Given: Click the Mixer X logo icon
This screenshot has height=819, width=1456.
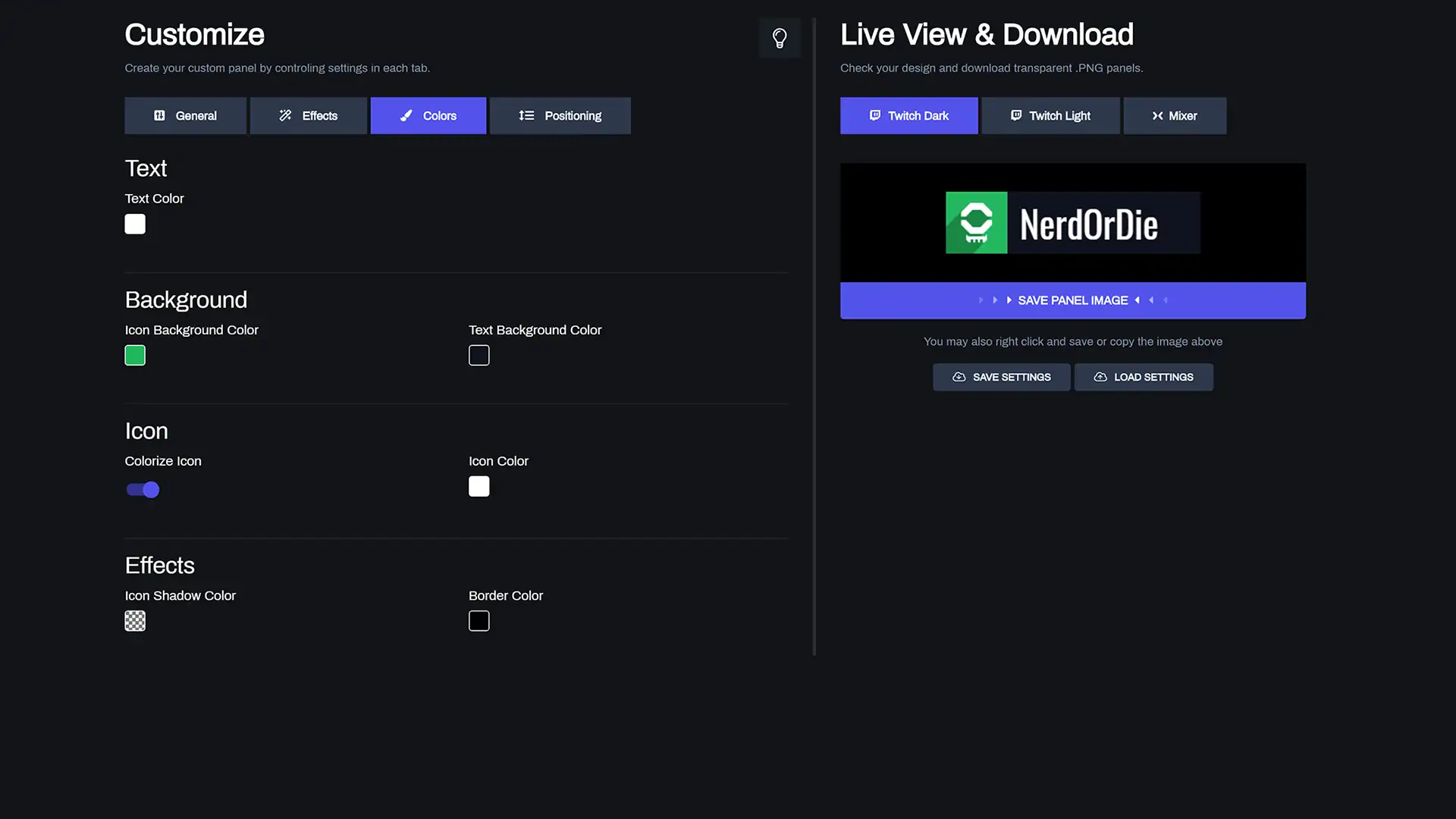Looking at the screenshot, I should [1157, 115].
